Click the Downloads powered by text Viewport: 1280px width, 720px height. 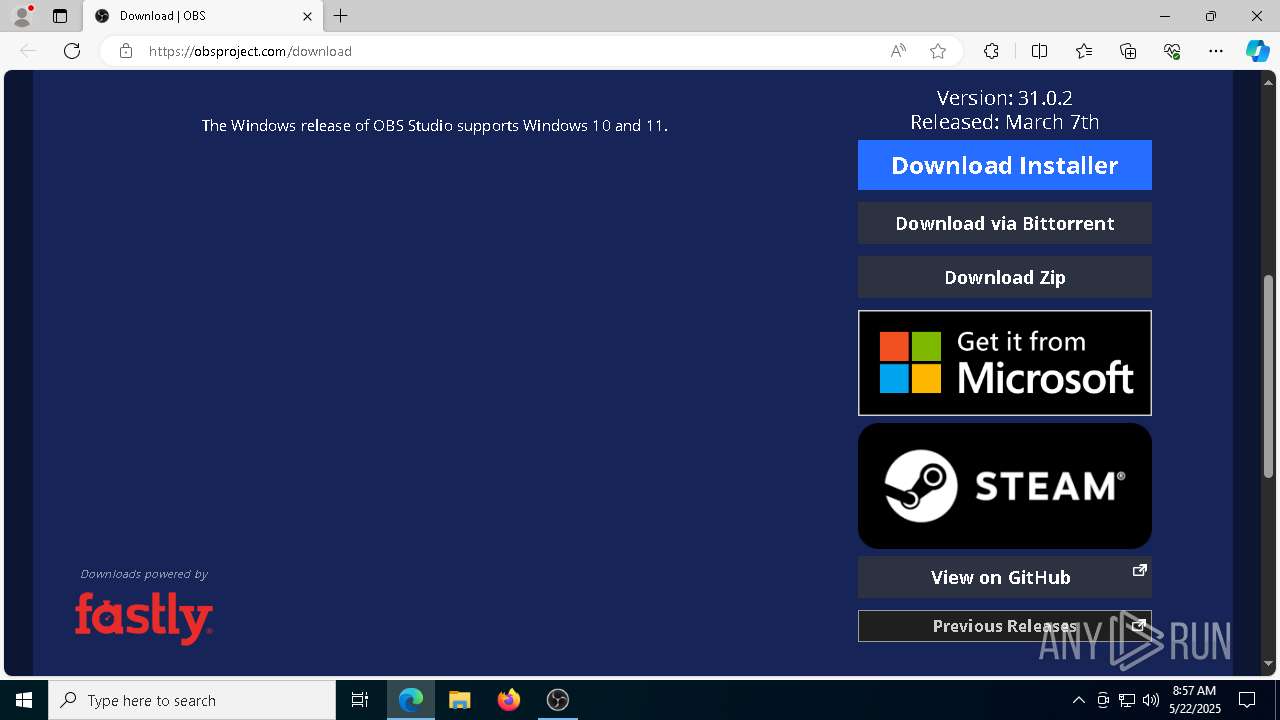tap(144, 574)
